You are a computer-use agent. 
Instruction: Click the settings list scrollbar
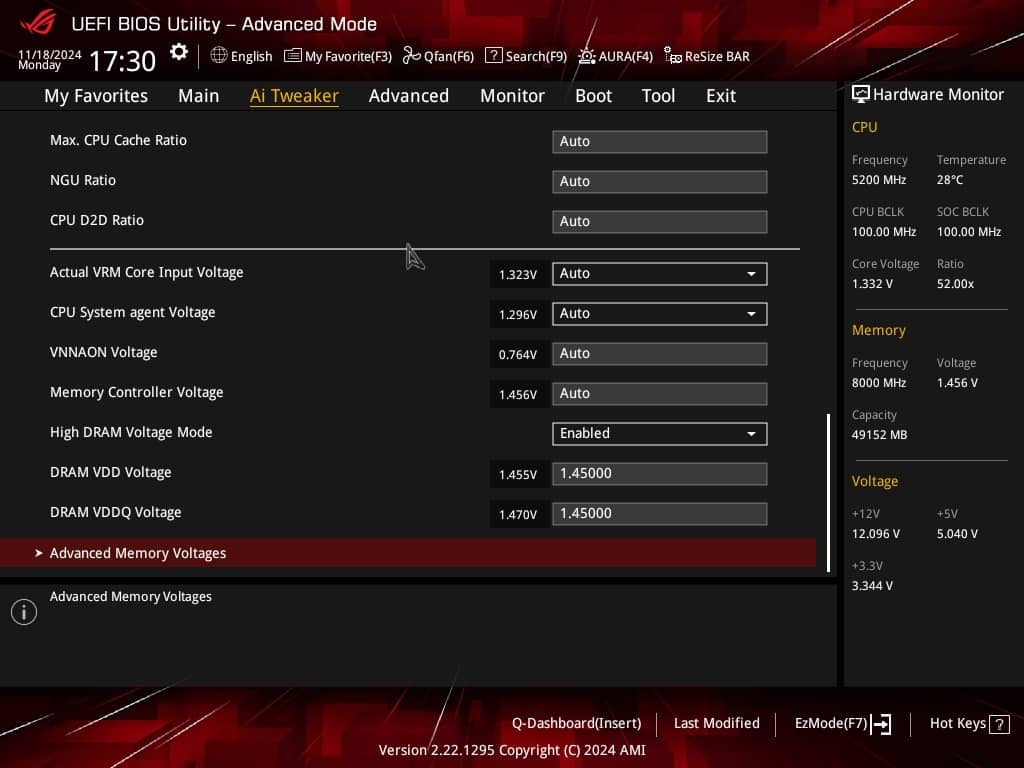point(828,493)
